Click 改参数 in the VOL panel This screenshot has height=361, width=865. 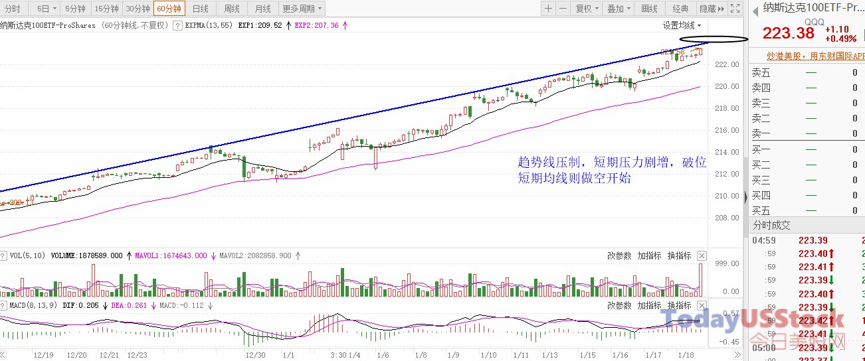[619, 256]
